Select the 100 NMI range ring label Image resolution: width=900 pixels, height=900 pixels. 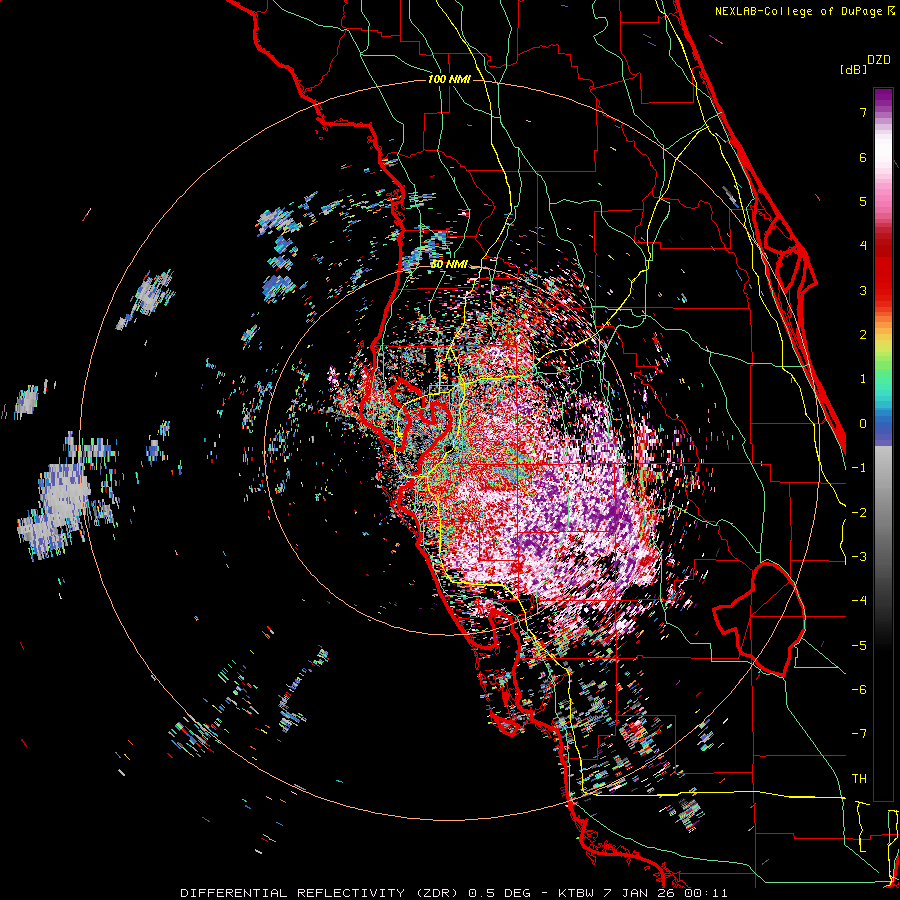click(x=449, y=79)
